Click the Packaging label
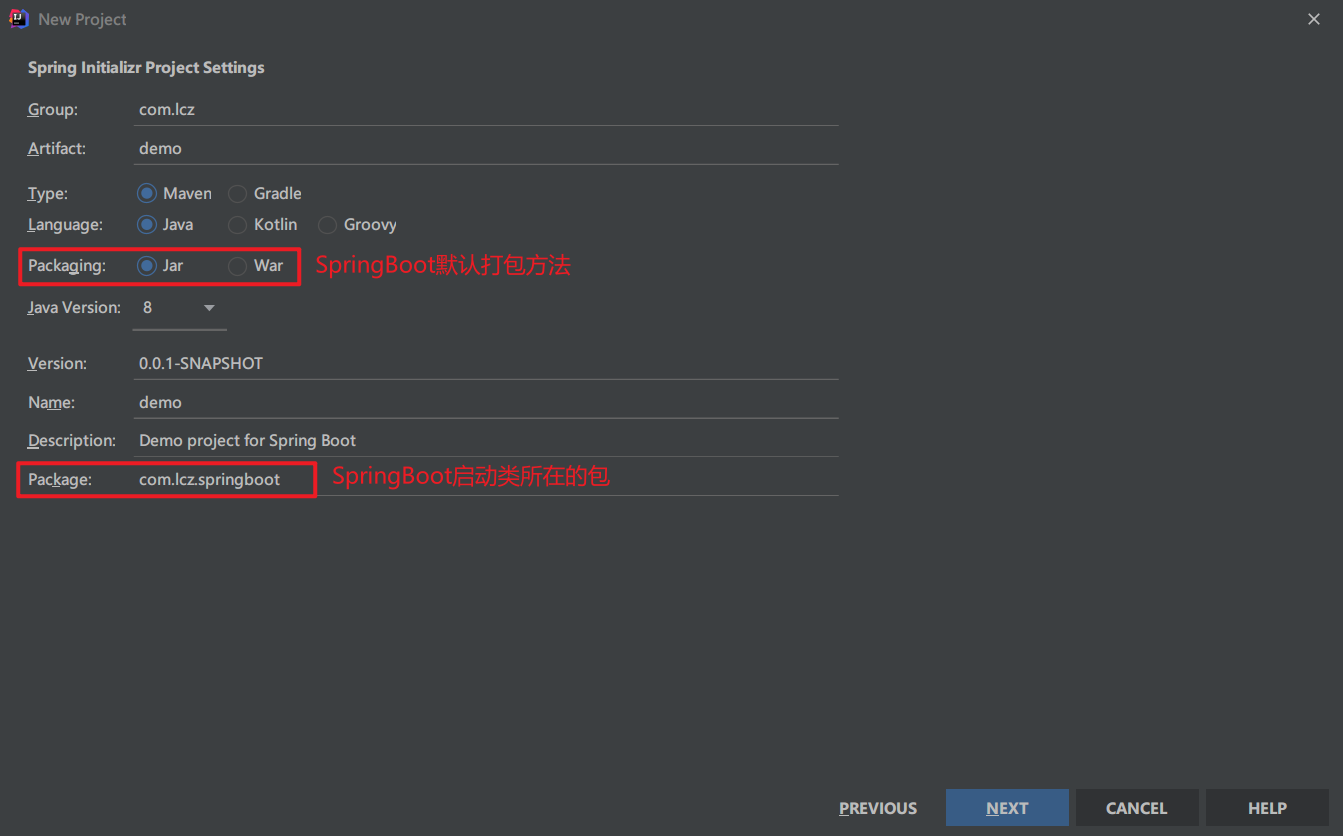This screenshot has height=836, width=1343. [x=67, y=266]
